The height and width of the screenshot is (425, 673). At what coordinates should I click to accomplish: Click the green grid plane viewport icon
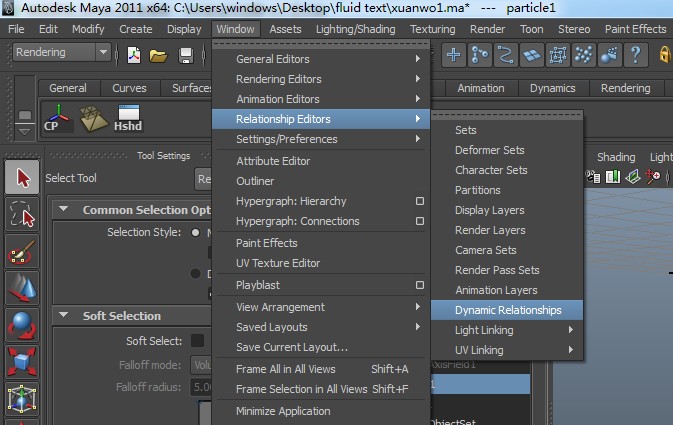[x=633, y=176]
